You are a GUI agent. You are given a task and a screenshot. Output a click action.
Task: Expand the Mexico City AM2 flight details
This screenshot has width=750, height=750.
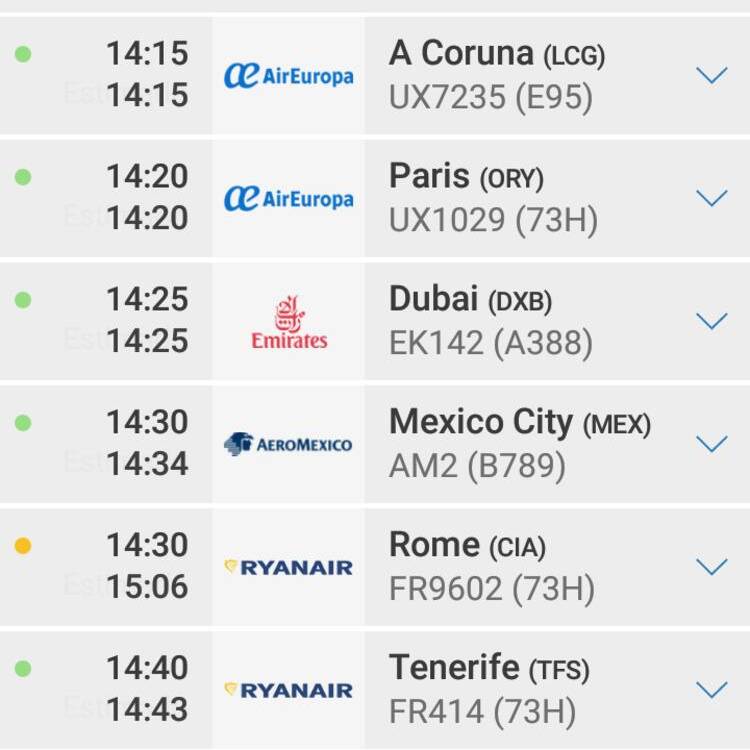[x=712, y=443]
